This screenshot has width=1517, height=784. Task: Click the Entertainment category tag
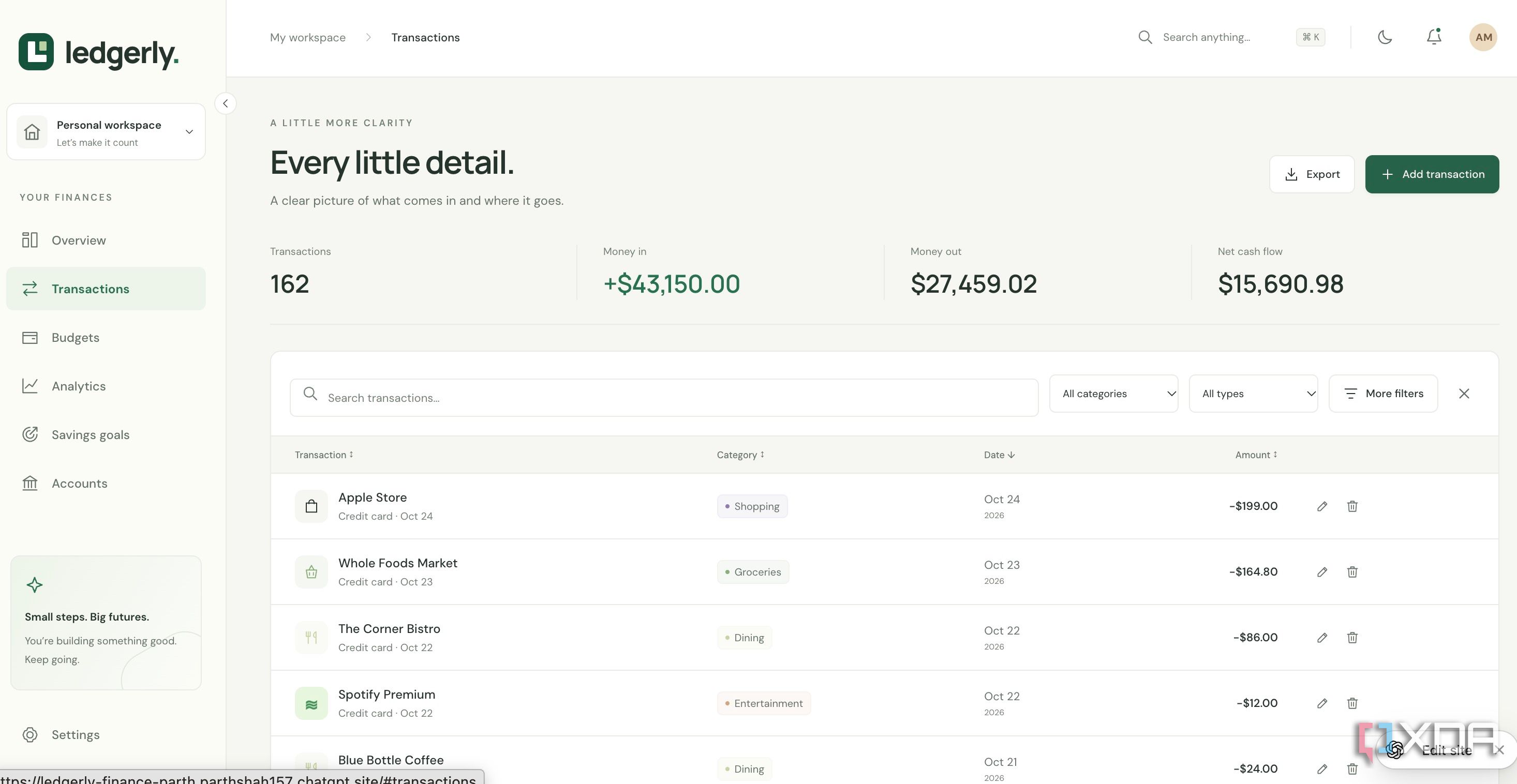[x=764, y=703]
